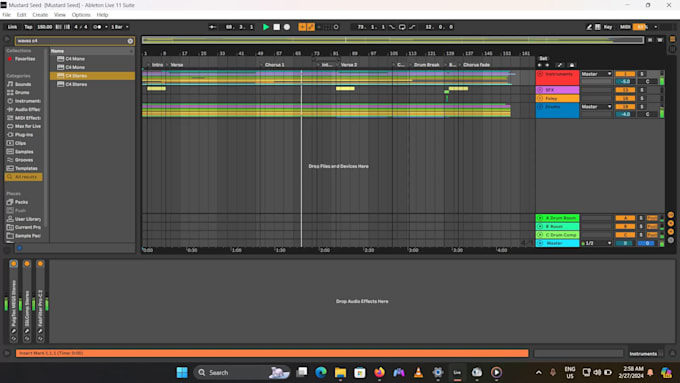The width and height of the screenshot is (680, 383).
Task: Solo the Instruments group track
Action: click(x=642, y=74)
